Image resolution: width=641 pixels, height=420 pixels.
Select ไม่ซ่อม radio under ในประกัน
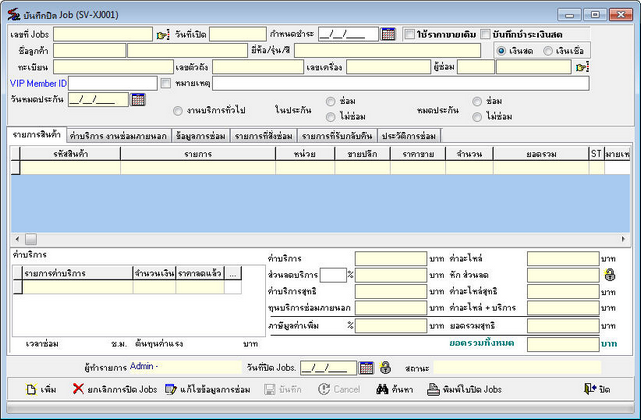click(330, 117)
